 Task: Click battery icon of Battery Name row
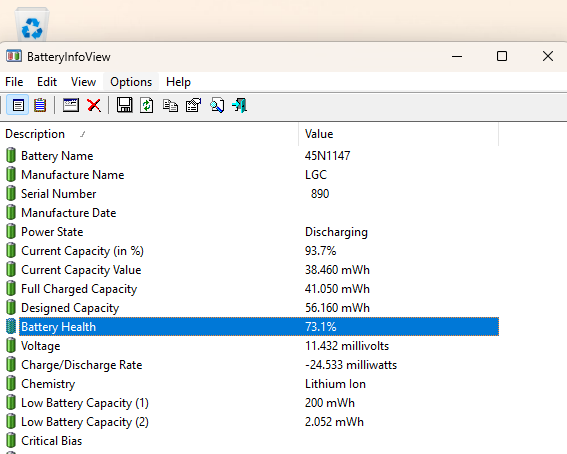pos(11,155)
